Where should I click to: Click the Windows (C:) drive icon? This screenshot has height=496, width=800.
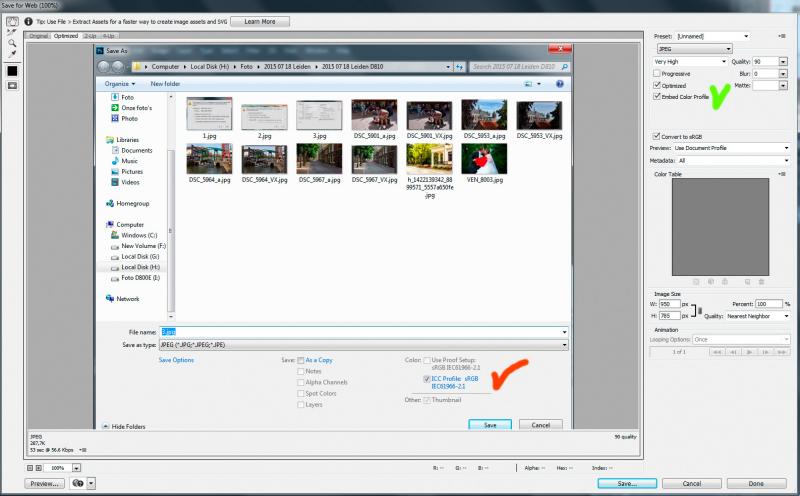(x=115, y=235)
